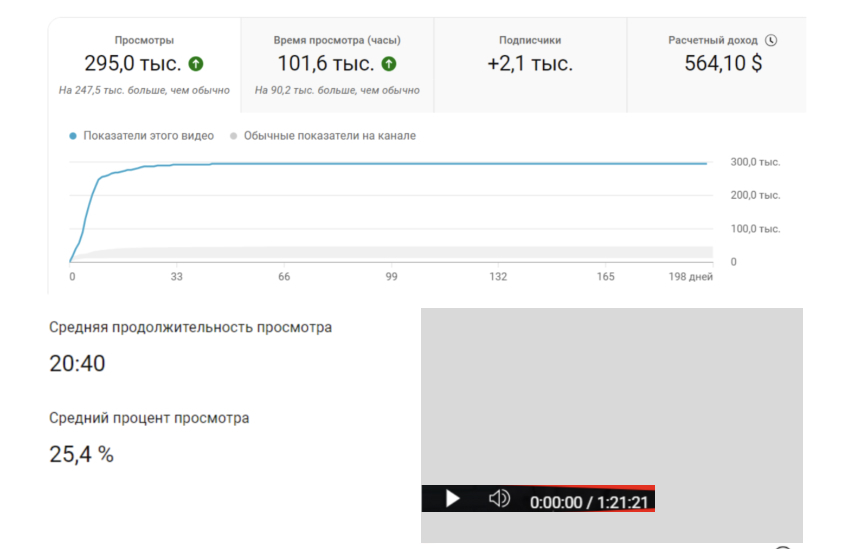Click the 300,0 тыс. axis label

point(755,162)
